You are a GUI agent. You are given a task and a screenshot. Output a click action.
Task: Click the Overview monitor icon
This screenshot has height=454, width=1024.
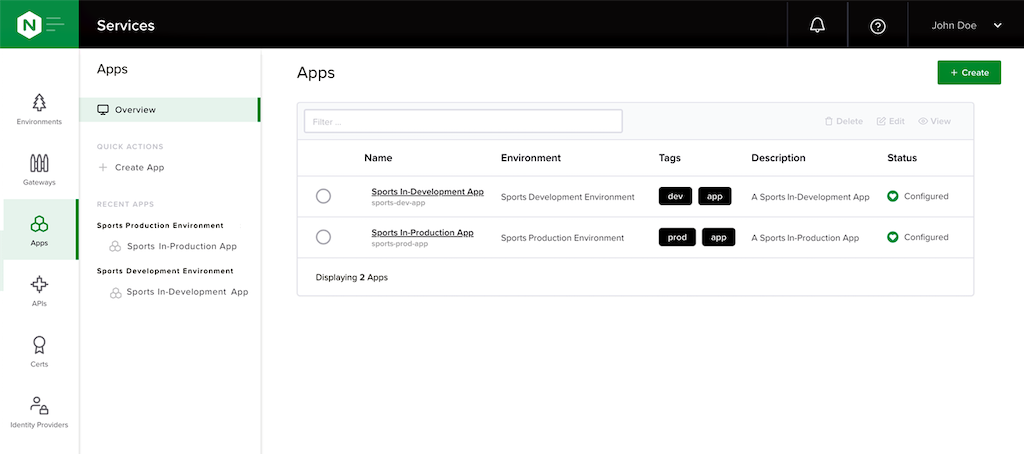pyautogui.click(x=103, y=110)
